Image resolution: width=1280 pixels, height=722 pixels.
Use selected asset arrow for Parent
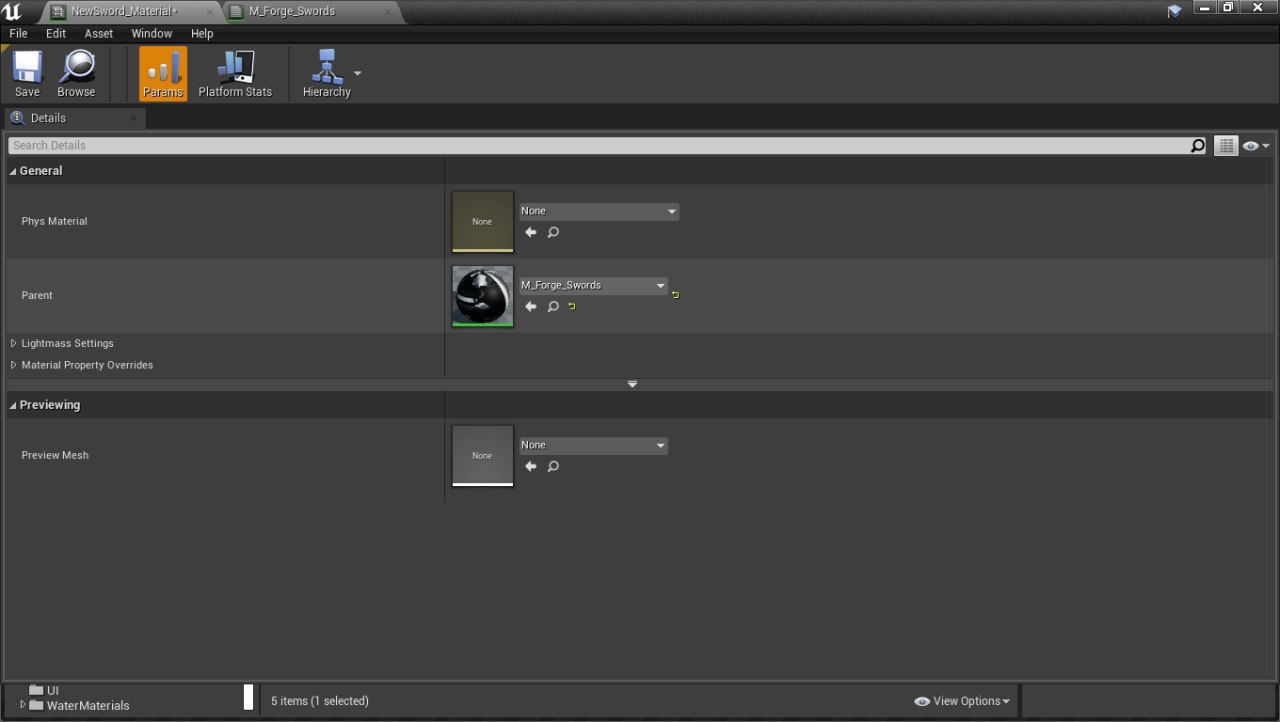[x=531, y=306]
